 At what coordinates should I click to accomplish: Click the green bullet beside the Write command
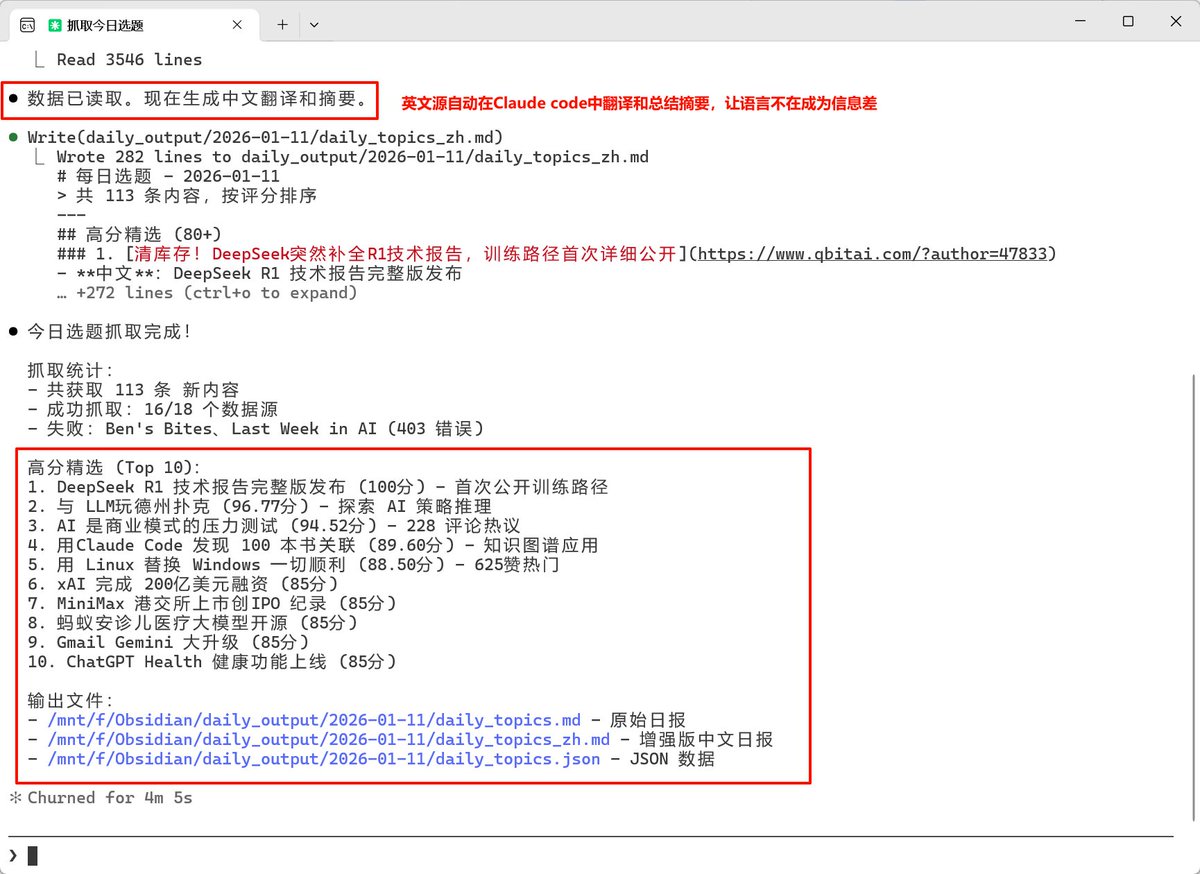coord(12,137)
